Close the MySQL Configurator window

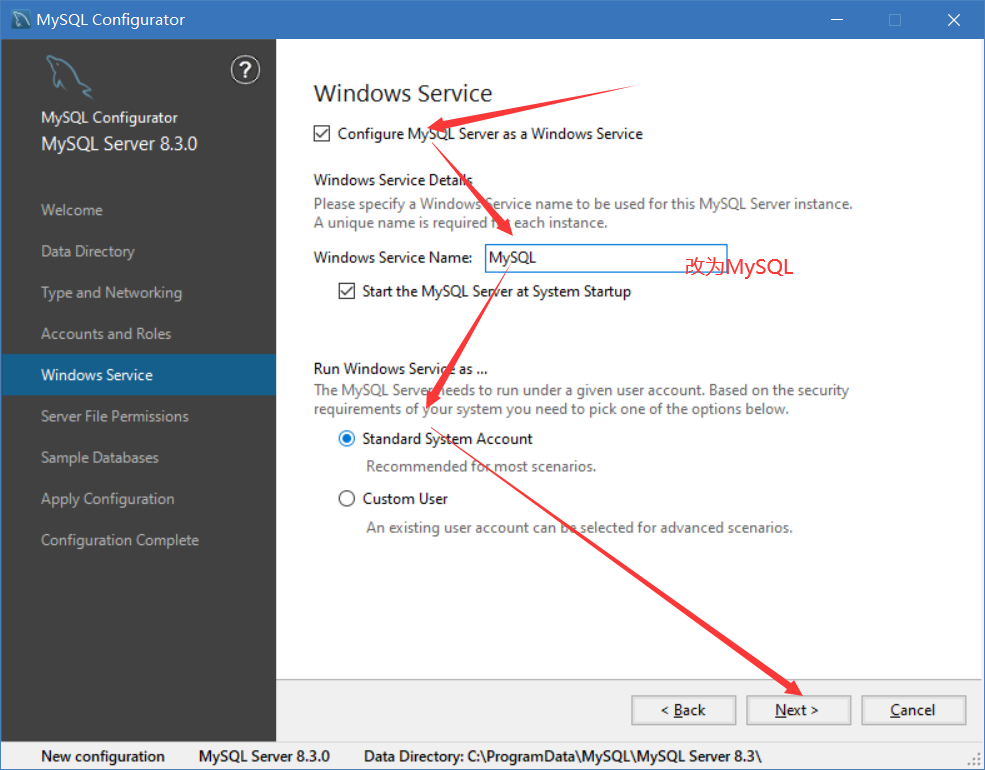[x=954, y=19]
